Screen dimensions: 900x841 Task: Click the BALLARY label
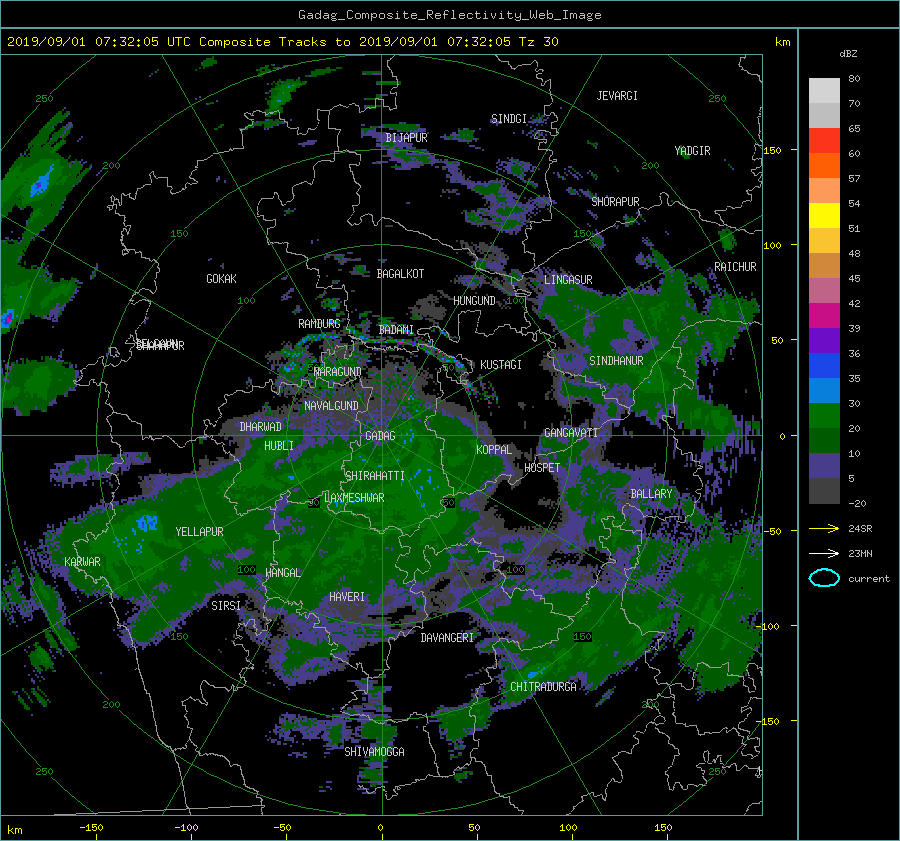[x=651, y=494]
